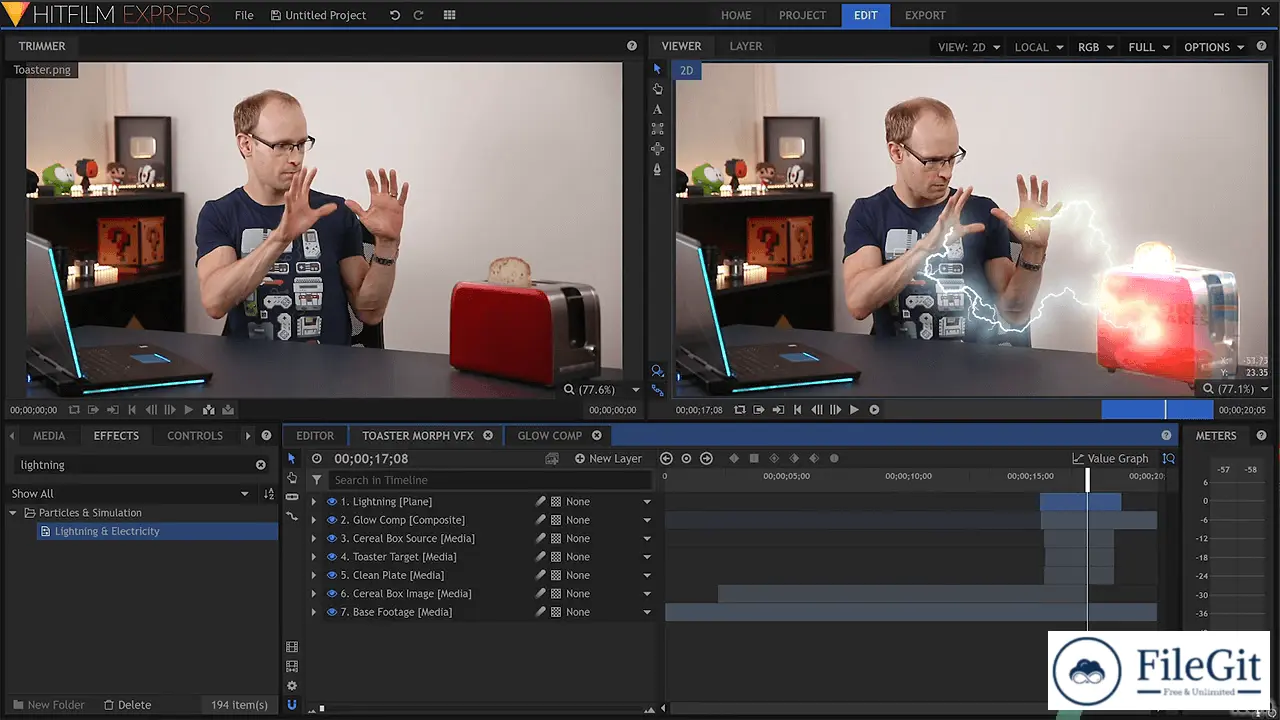Switch to the EXPORT tab
Image resolution: width=1280 pixels, height=720 pixels.
925,15
